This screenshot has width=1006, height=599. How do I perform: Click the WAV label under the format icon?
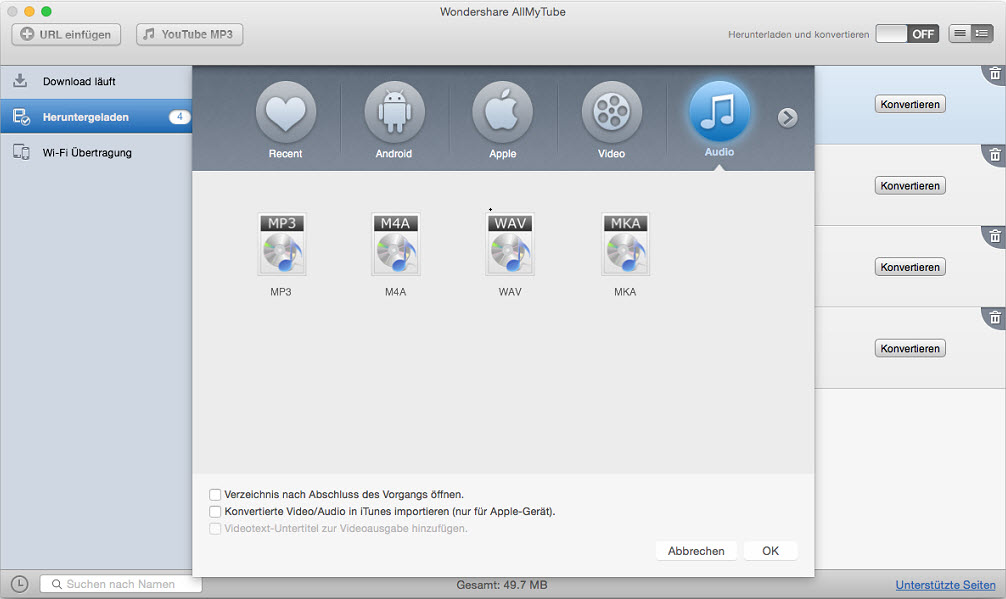tap(510, 292)
